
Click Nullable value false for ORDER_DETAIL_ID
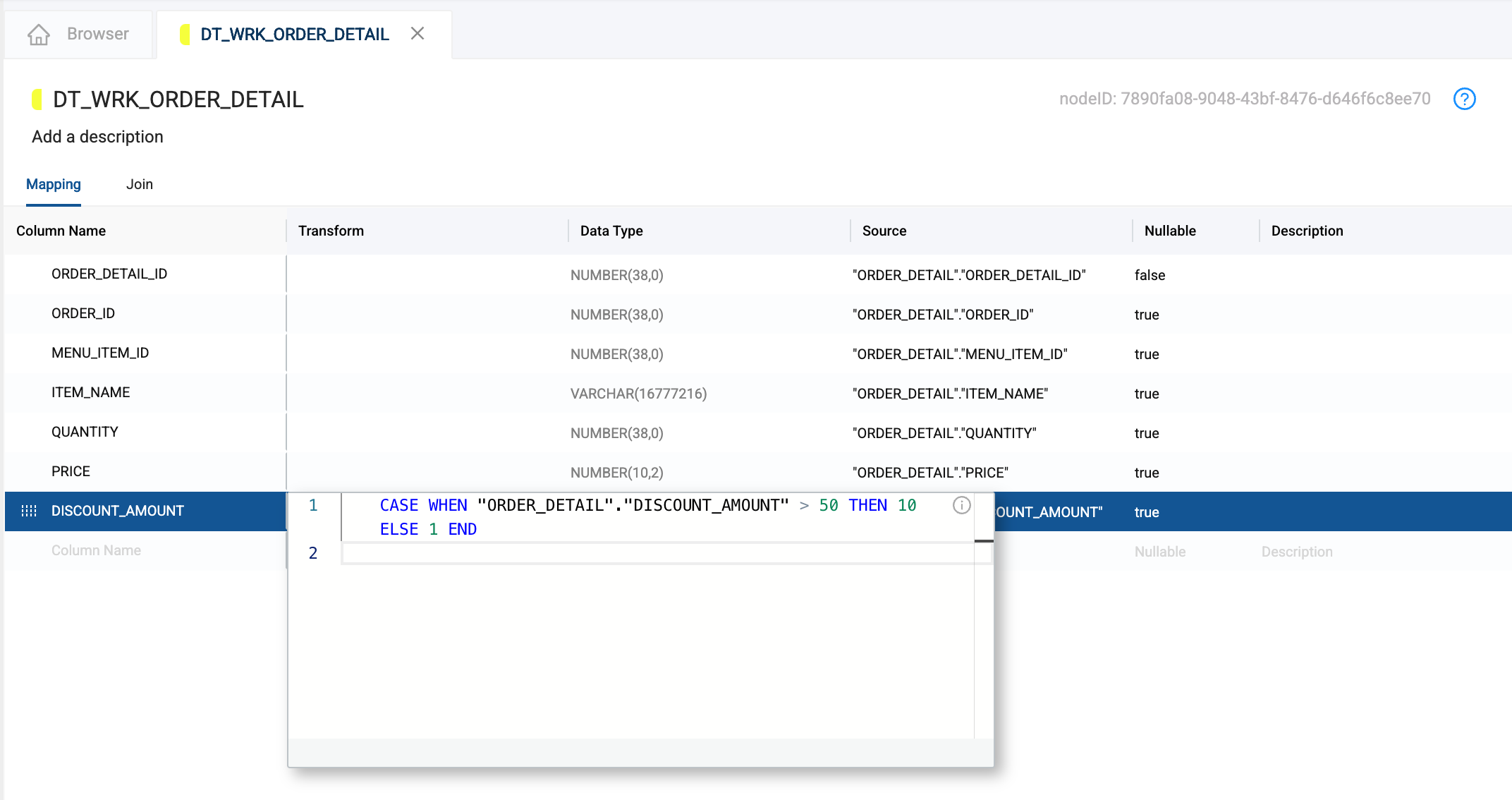[1150, 275]
